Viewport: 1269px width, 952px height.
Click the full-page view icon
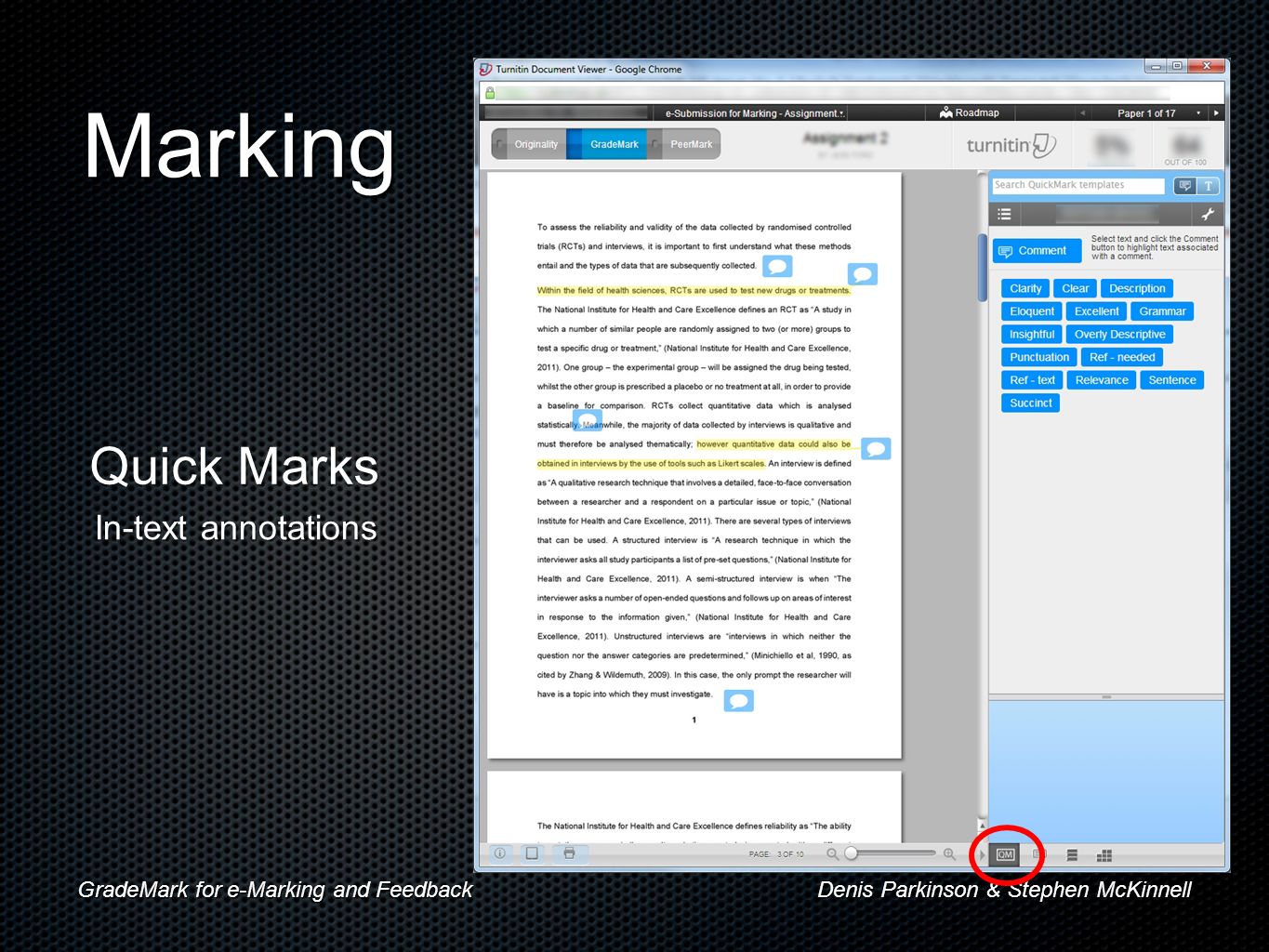[x=532, y=853]
